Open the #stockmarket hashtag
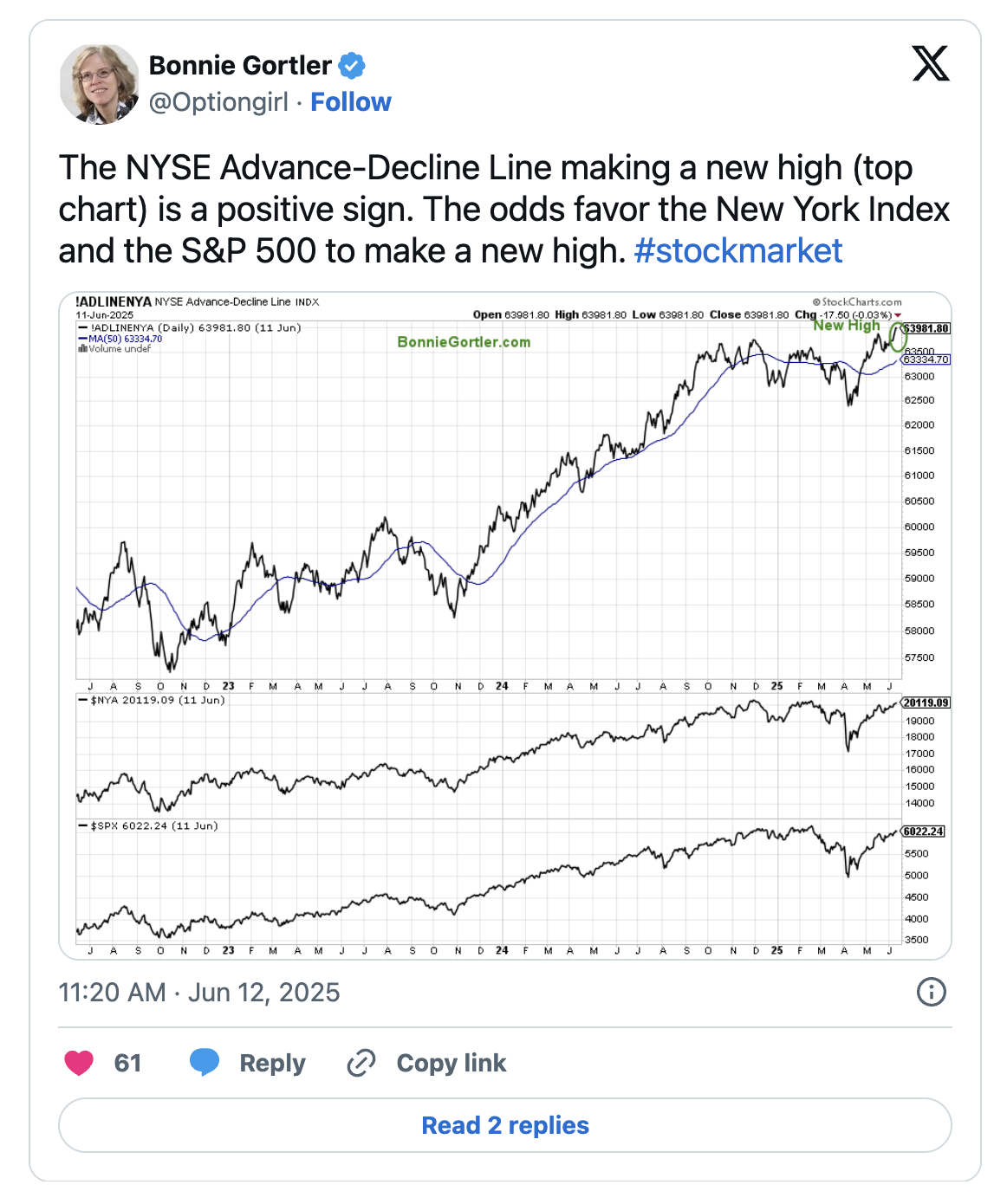This screenshot has height=1204, width=1007. click(737, 251)
